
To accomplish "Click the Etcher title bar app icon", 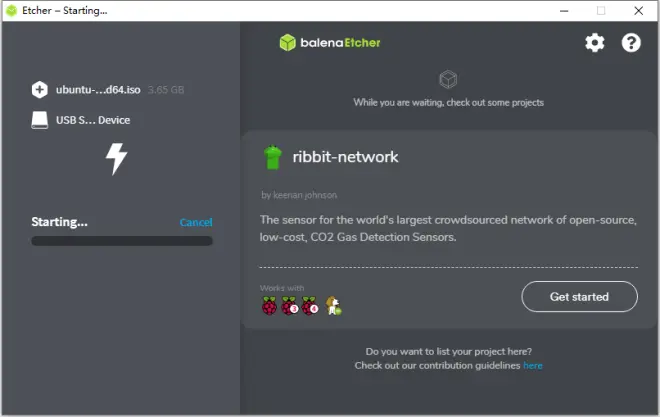I will click(x=11, y=11).
